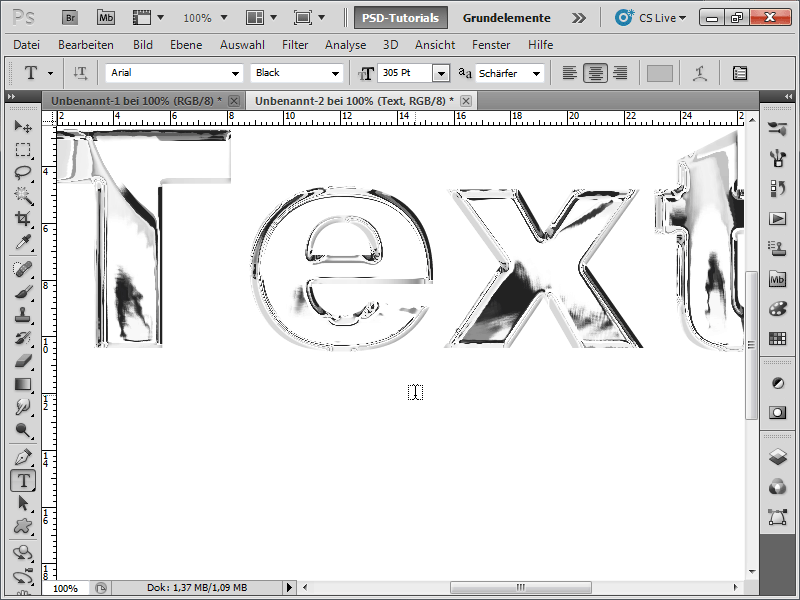Launch Mini Bridge from the application bar
This screenshot has height=600, width=800.
tap(106, 18)
